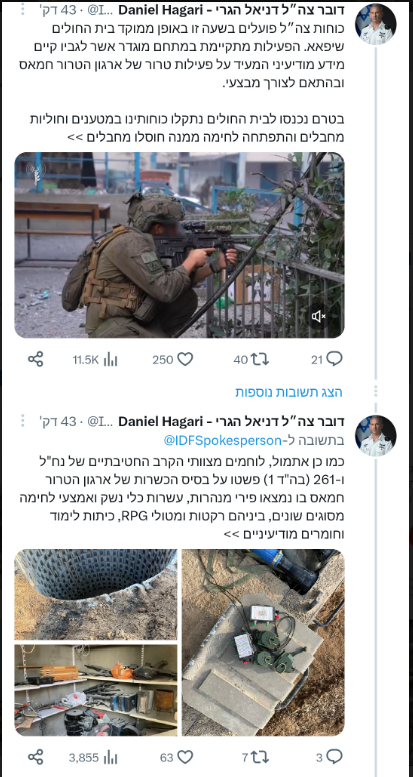Image resolution: width=413 pixels, height=777 pixels.
Task: Open top tweet author's profile avatar
Action: point(375,24)
